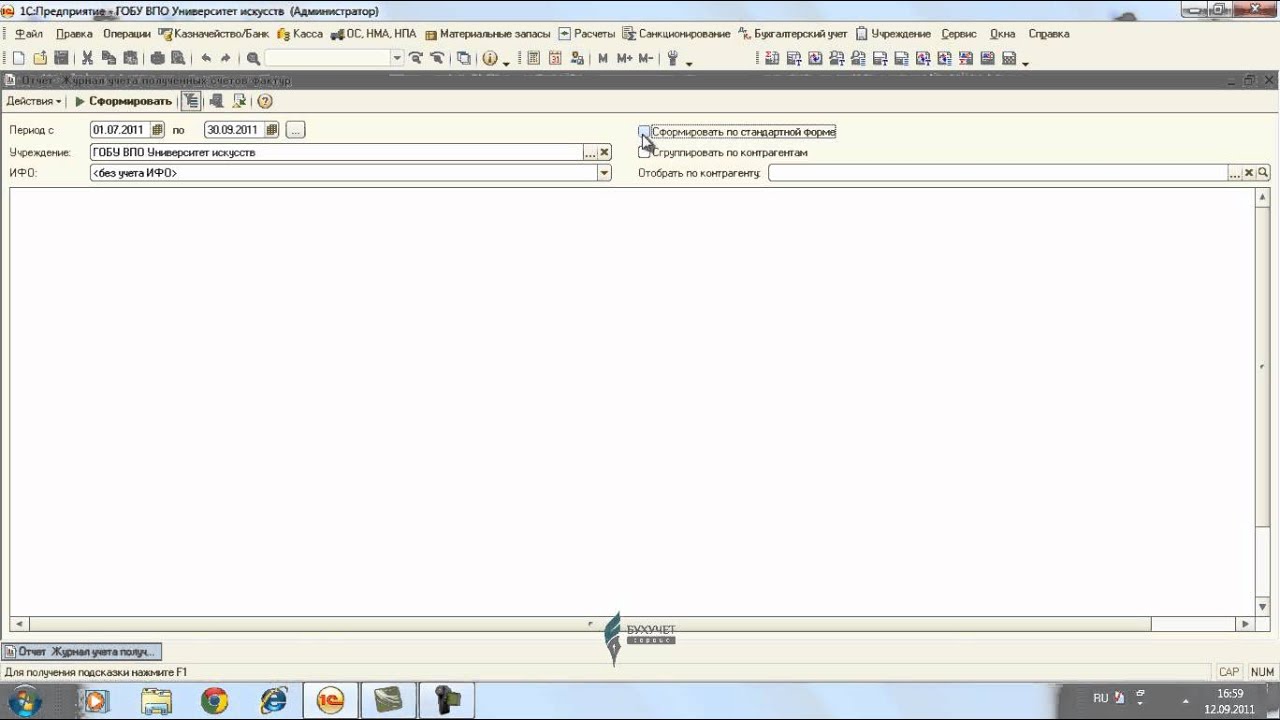Click the info help icon in main toolbar
Screen dimensions: 1280x720
[x=489, y=59]
